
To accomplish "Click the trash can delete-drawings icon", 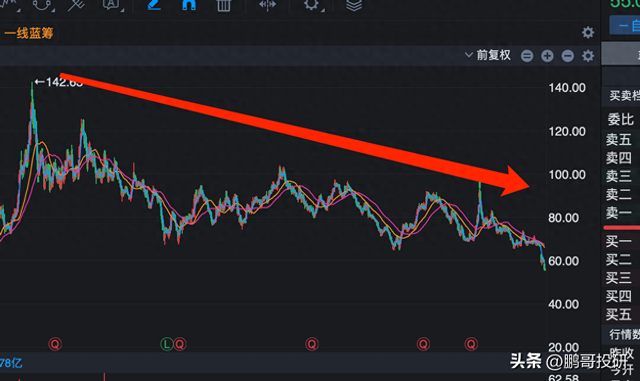I will [224, 5].
